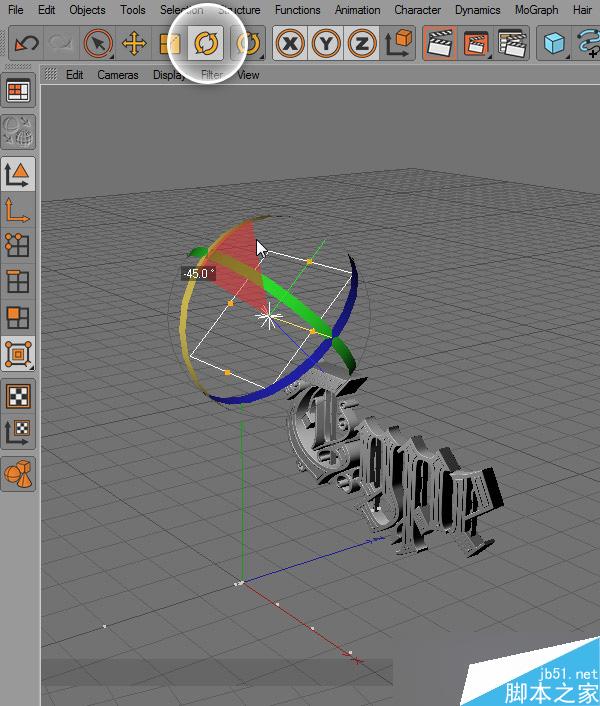Toggle X axis lock
Viewport: 600px width, 706px height.
click(290, 44)
